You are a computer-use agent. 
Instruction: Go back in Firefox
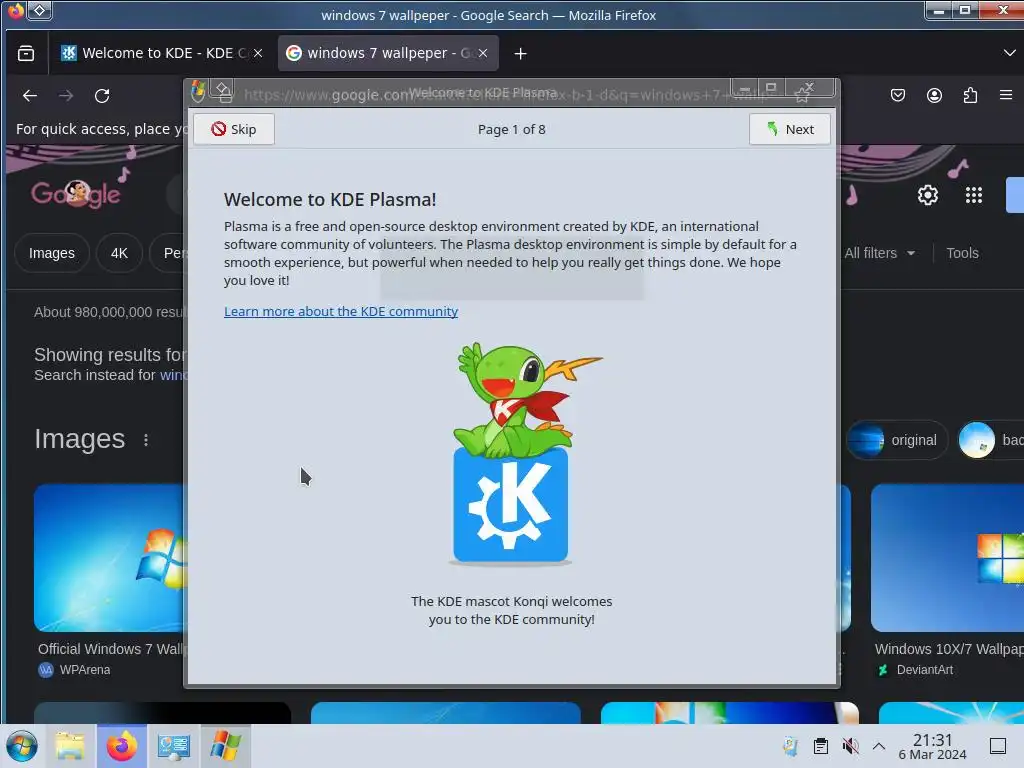pos(30,96)
